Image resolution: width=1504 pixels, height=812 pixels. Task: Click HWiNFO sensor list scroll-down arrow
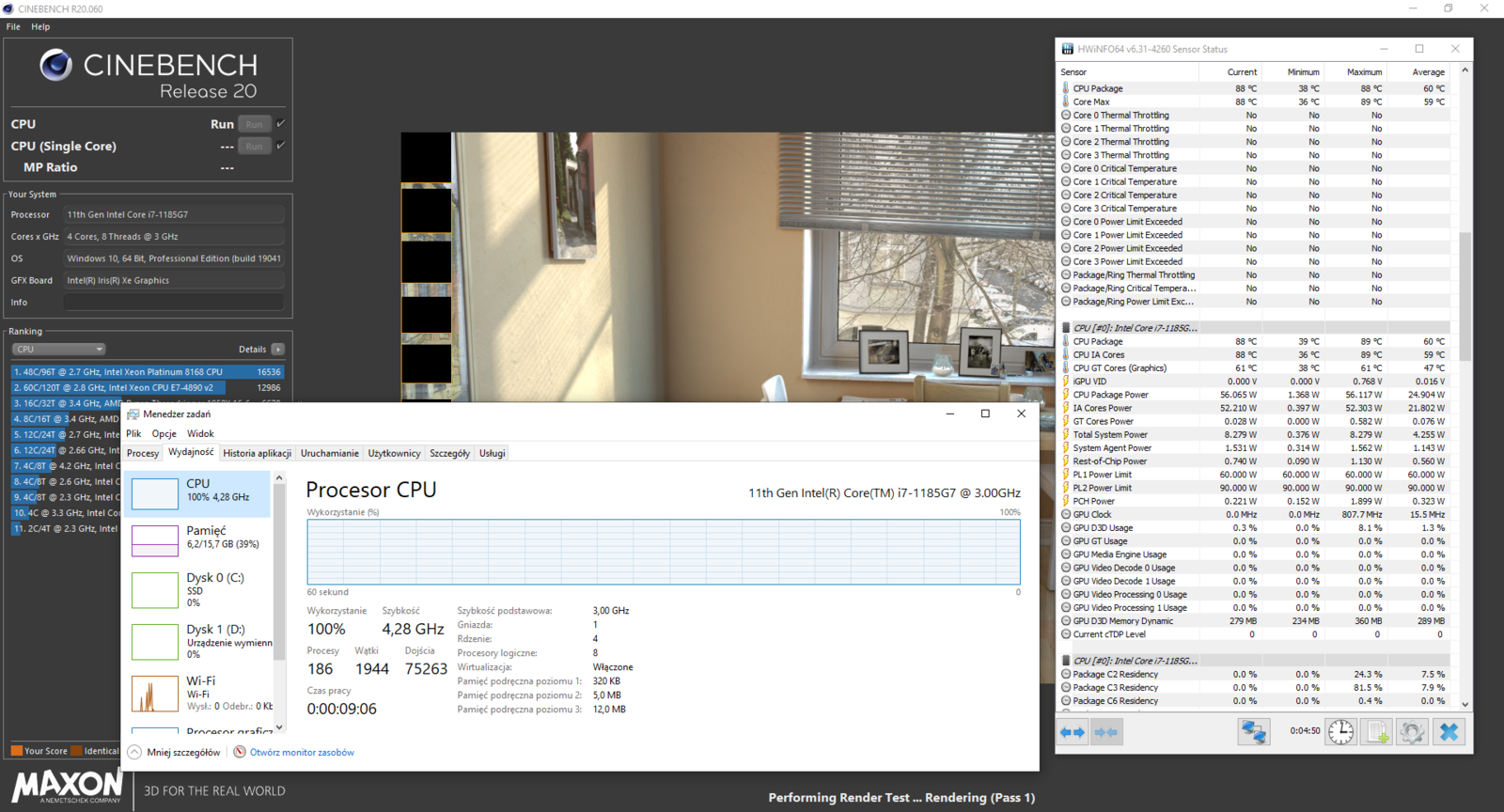1465,703
